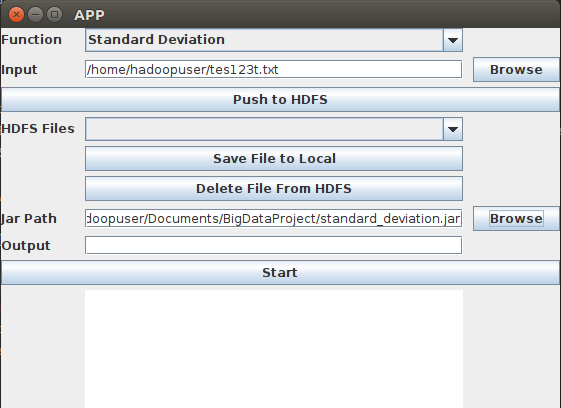The width and height of the screenshot is (561, 408).
Task: Maximize the APP window
Action: point(54,15)
